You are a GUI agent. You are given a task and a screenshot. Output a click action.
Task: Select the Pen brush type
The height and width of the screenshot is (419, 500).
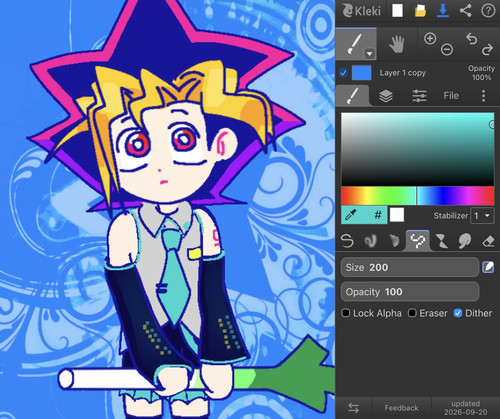347,241
